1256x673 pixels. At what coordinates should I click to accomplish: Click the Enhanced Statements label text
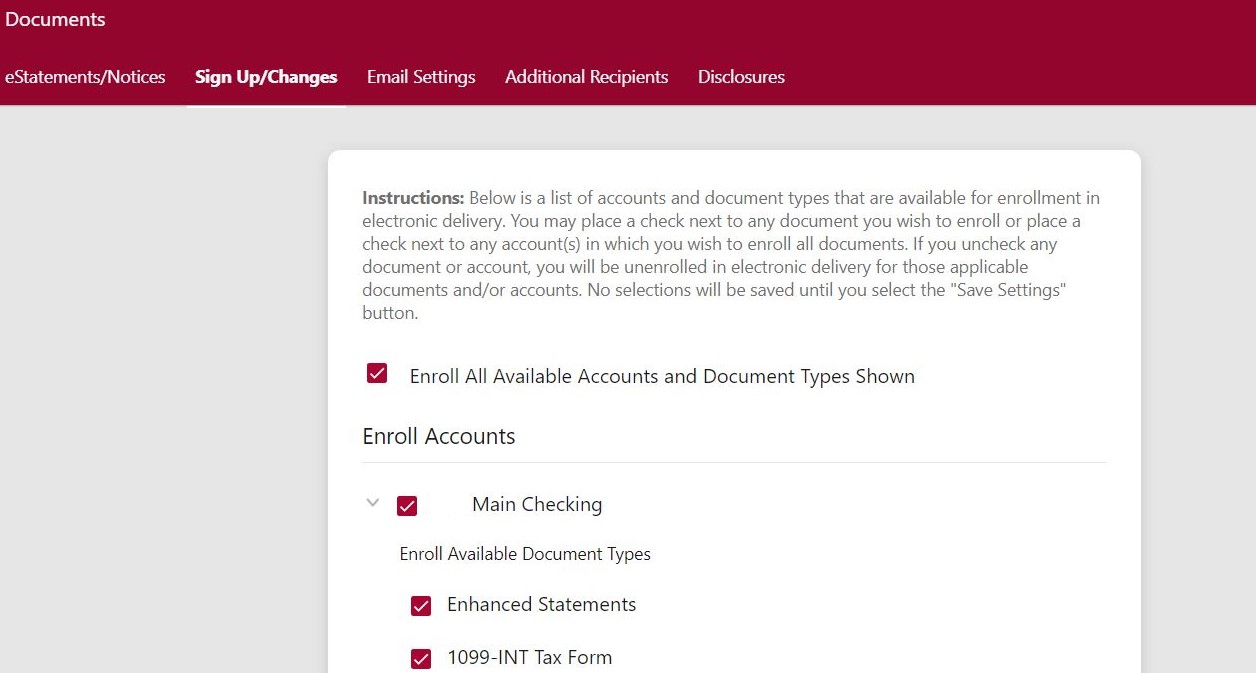(541, 605)
